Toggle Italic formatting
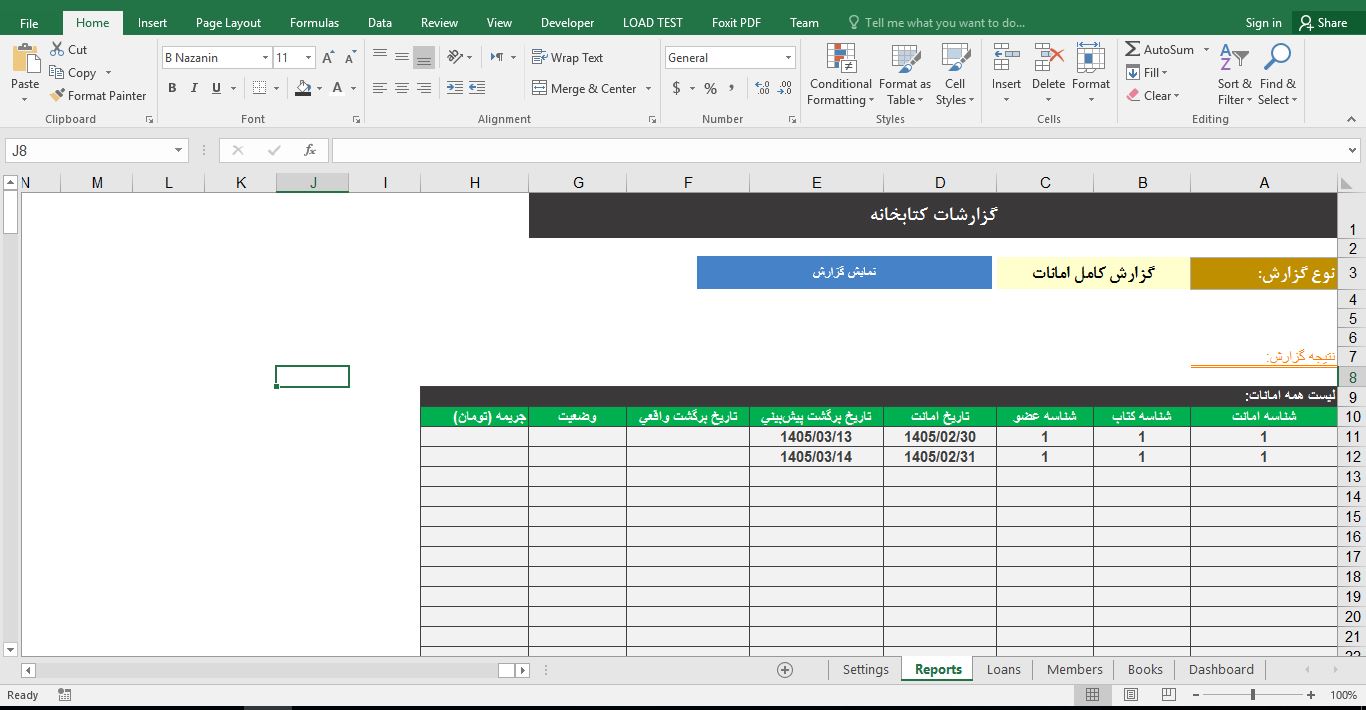 click(x=194, y=88)
